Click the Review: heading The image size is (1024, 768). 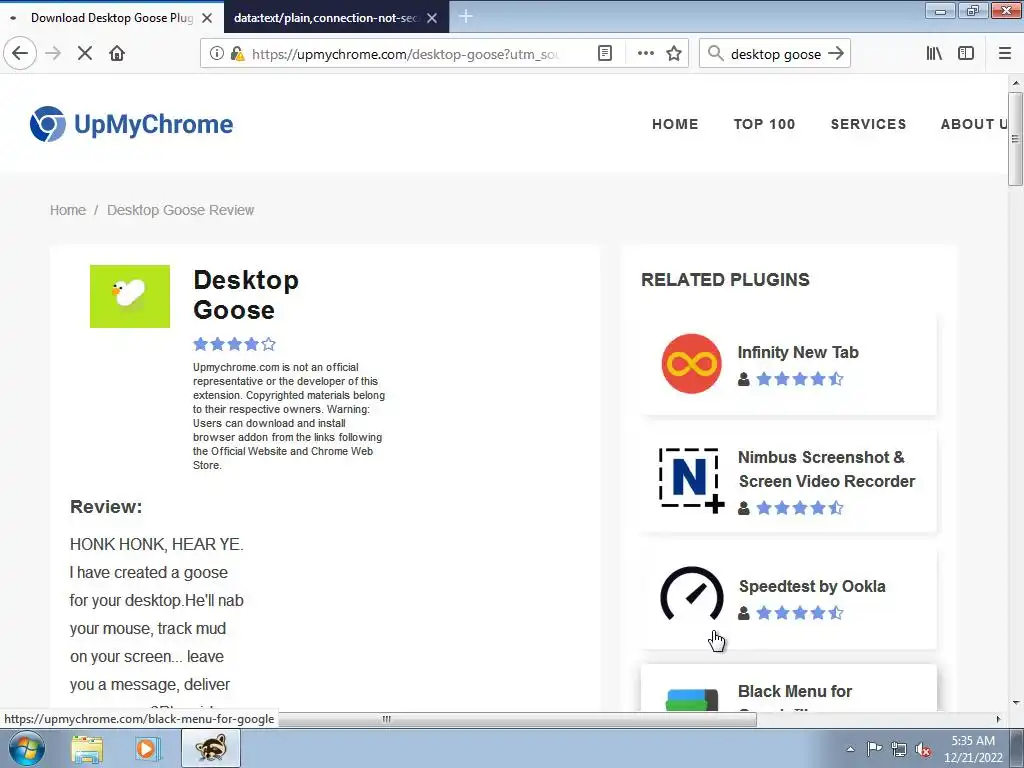coord(106,507)
